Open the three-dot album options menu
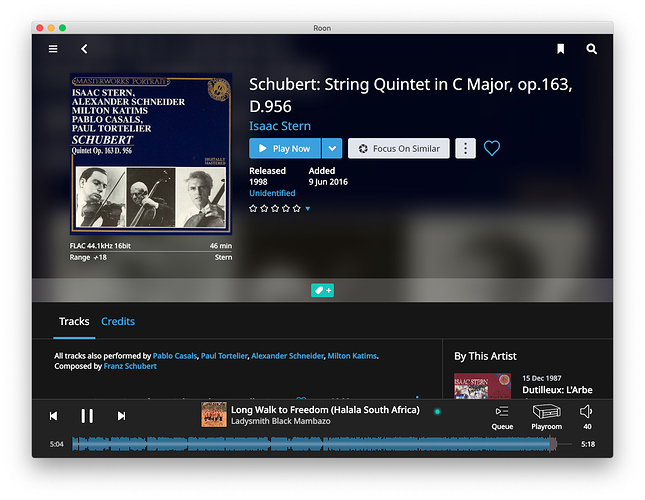Viewport: 645px width, 500px height. coord(465,148)
